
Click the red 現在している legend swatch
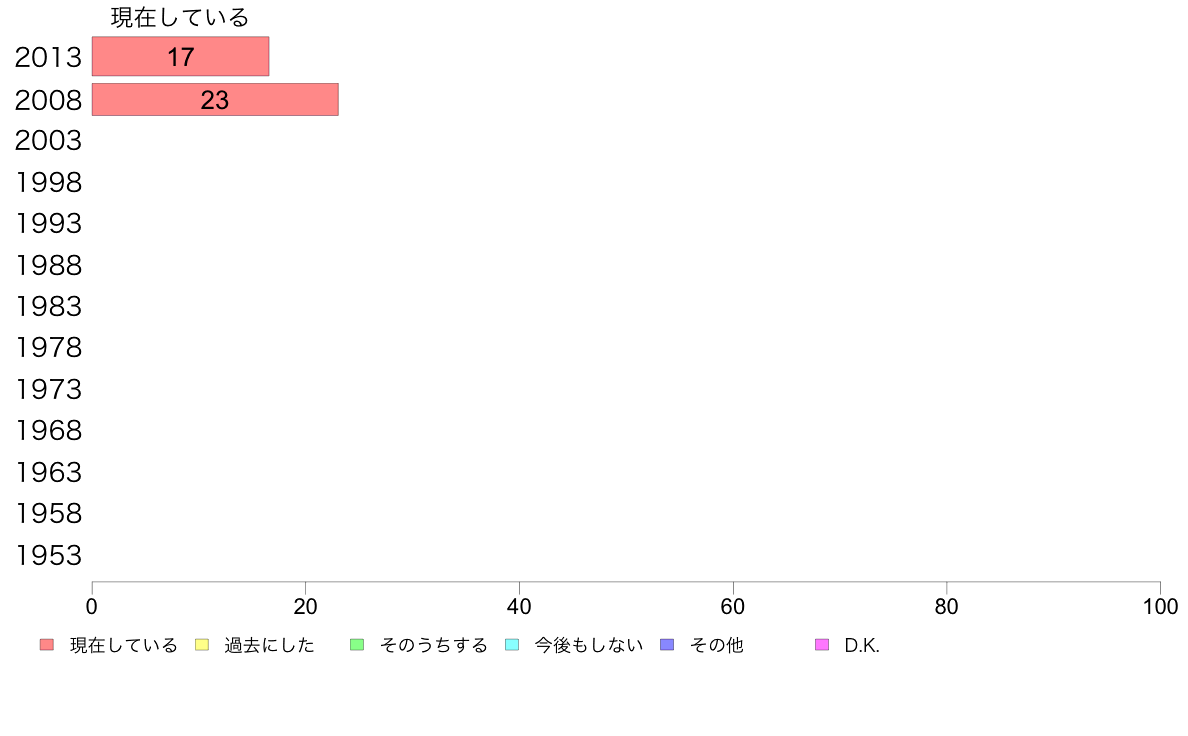[47, 645]
